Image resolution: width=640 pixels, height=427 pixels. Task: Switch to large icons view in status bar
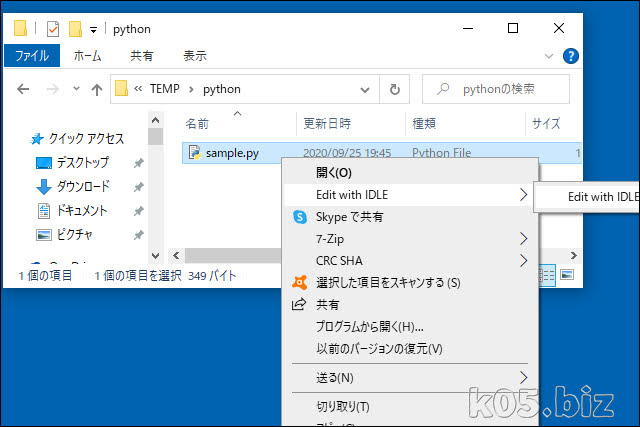567,275
